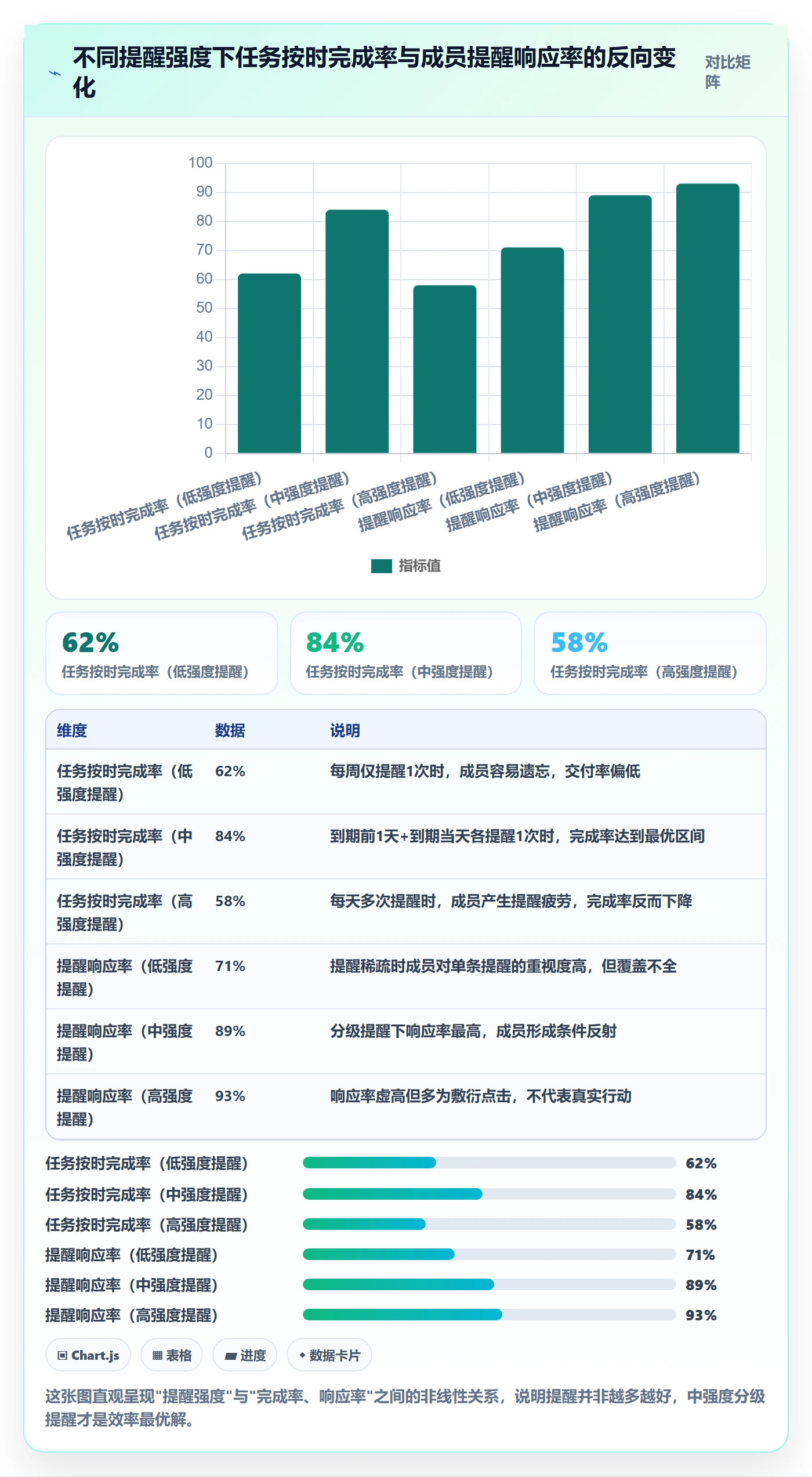Click the y-axis label 100

pos(201,162)
